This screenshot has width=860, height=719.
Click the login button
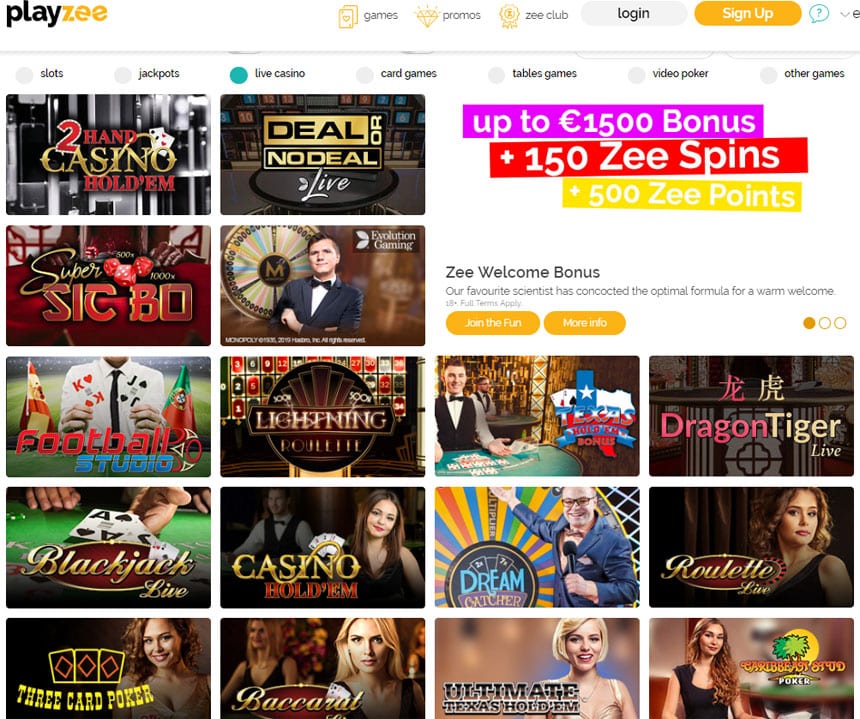[x=633, y=13]
